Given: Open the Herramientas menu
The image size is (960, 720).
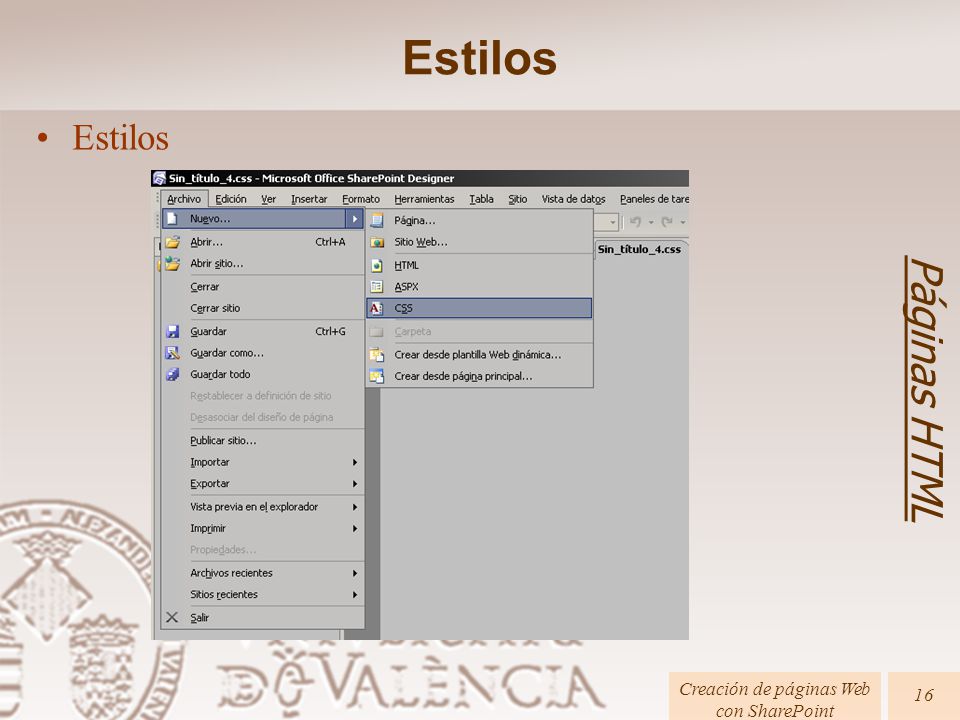Looking at the screenshot, I should (424, 199).
